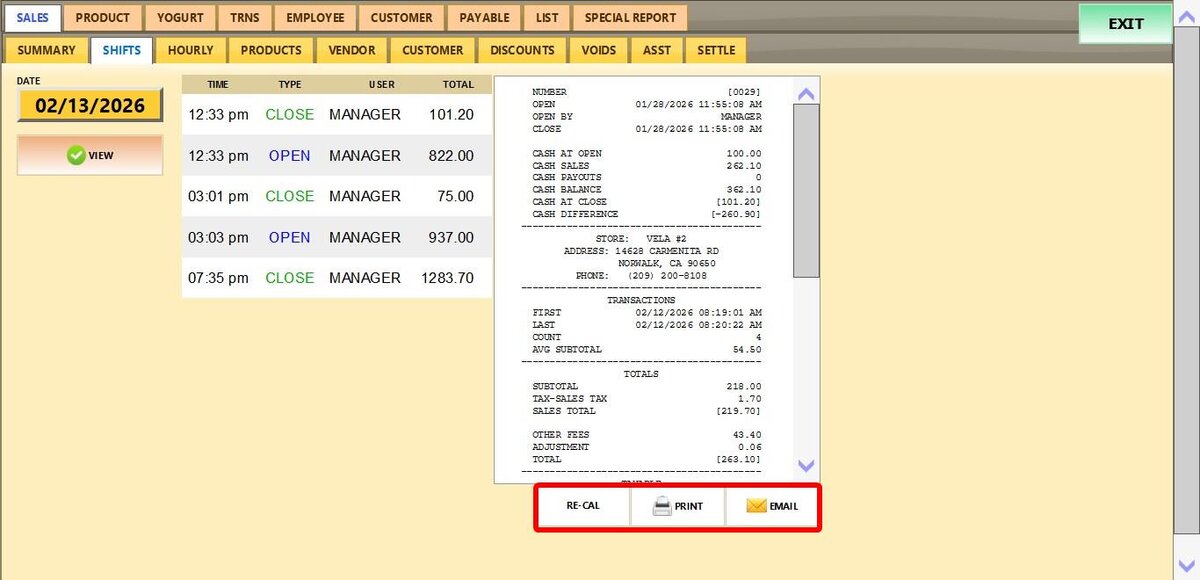This screenshot has width=1200, height=580.
Task: Switch to the ASST sub-tab
Action: 657,50
